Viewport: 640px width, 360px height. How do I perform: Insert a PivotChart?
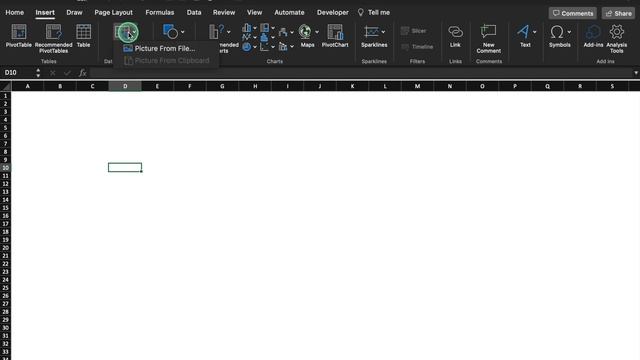tap(335, 36)
